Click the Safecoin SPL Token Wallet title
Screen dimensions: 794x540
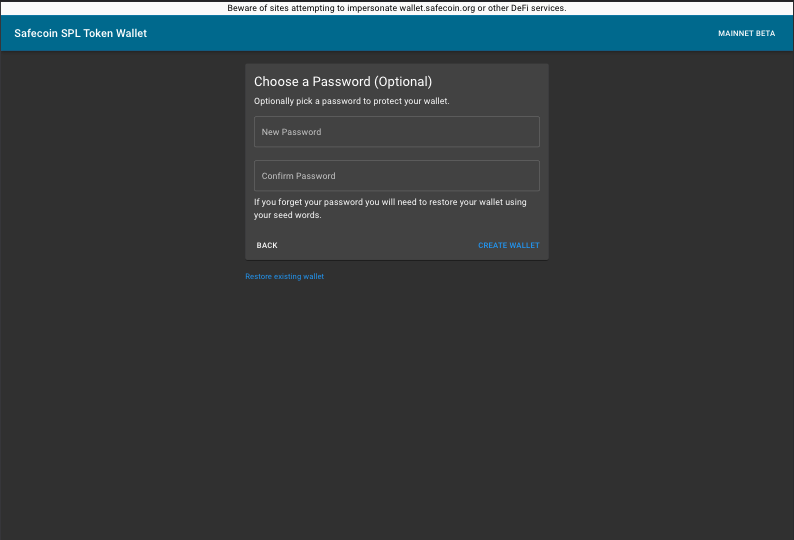click(80, 34)
